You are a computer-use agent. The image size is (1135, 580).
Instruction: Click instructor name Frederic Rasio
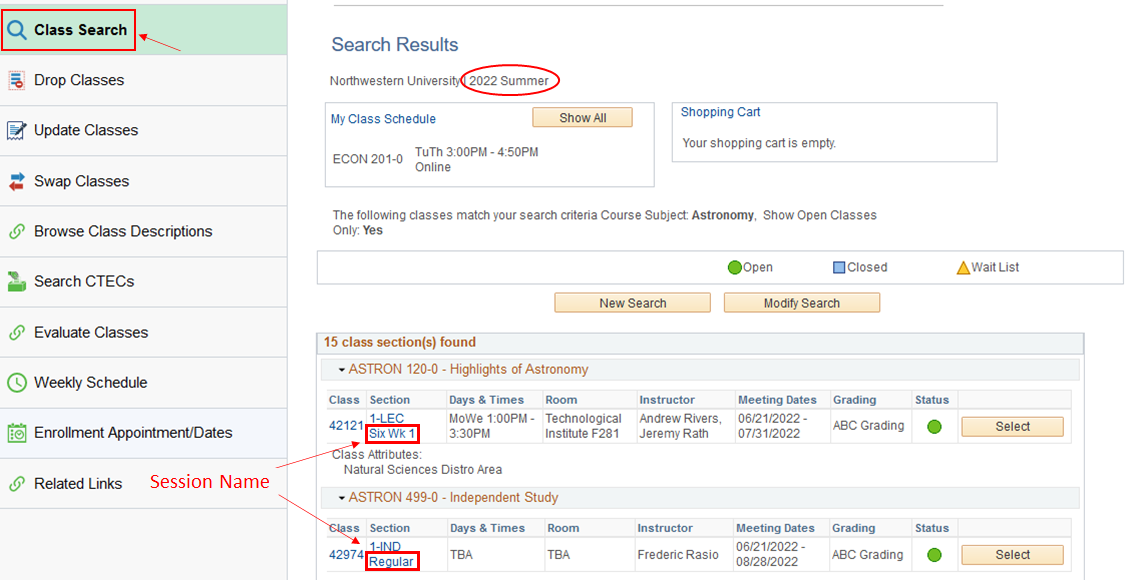tap(678, 555)
